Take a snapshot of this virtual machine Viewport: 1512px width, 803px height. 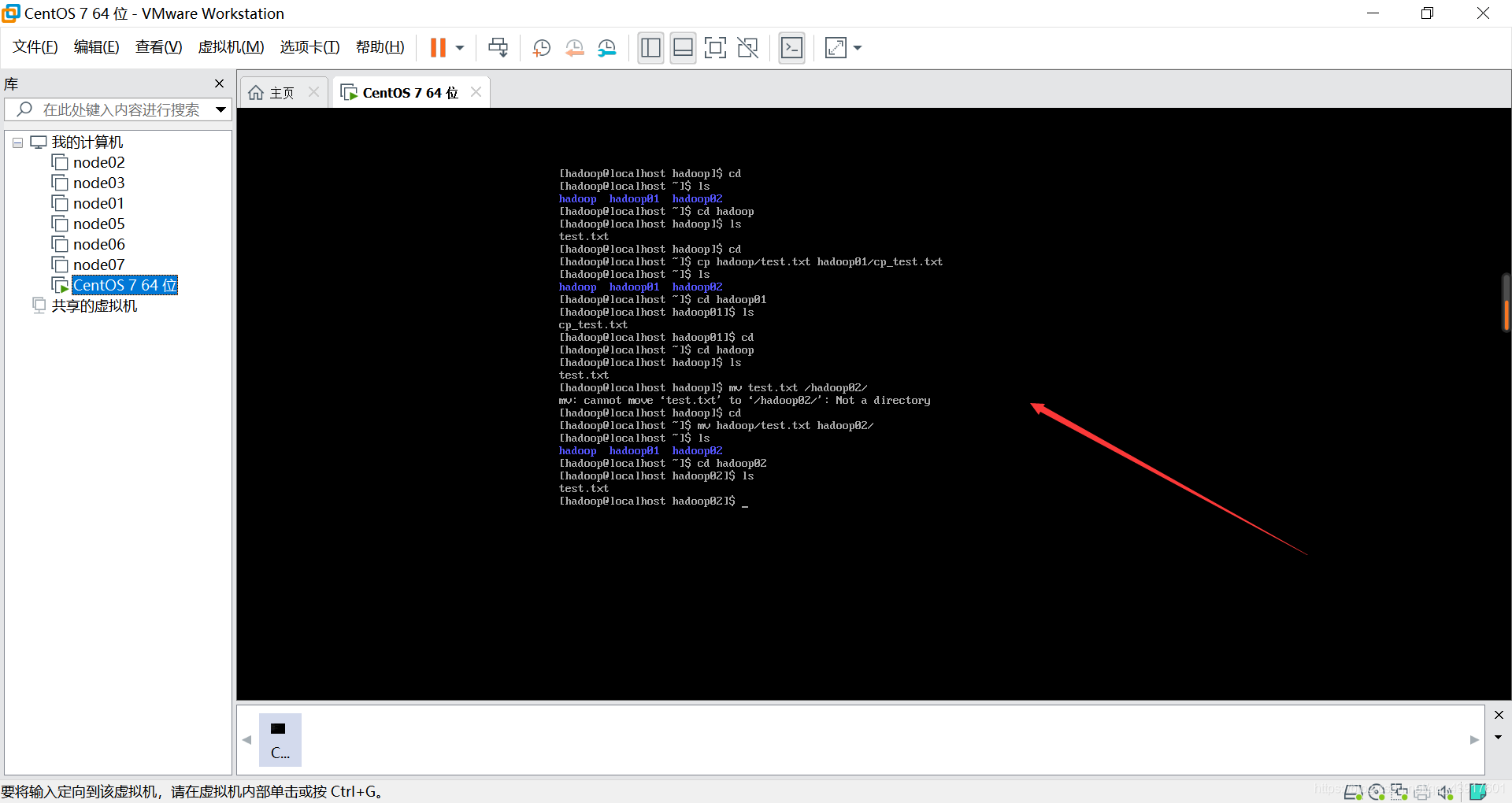pyautogui.click(x=541, y=48)
